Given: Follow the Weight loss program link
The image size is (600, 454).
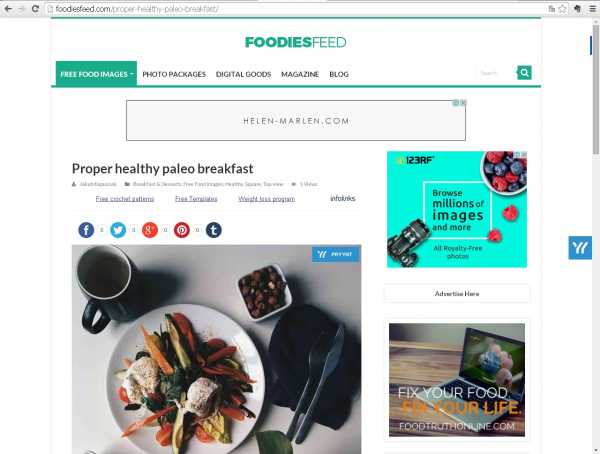Looking at the screenshot, I should [267, 199].
